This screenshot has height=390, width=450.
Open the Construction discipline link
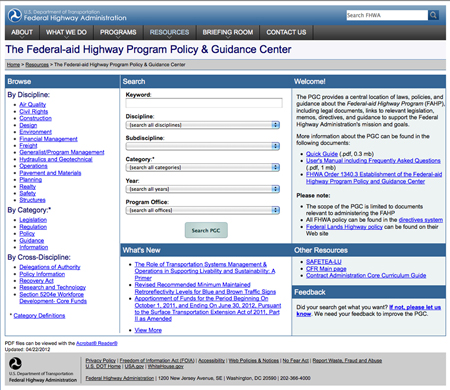[x=36, y=118]
